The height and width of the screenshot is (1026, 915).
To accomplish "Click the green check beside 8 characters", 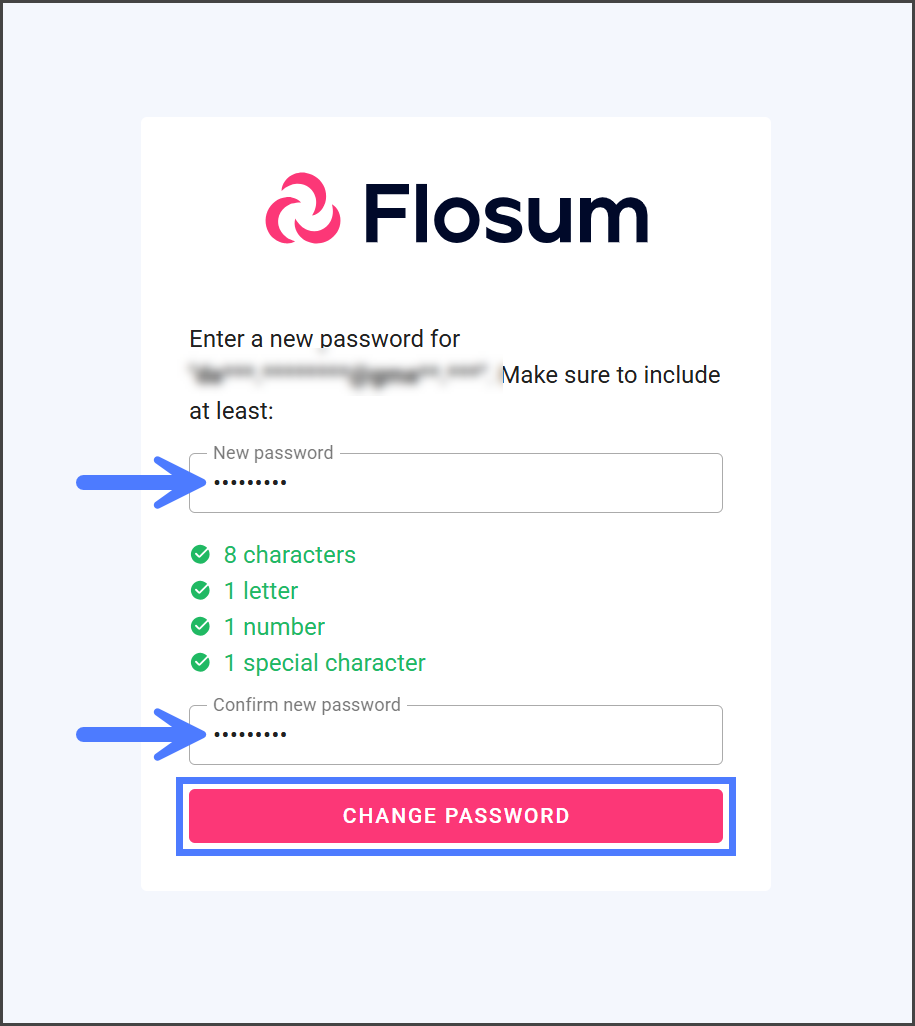I will click(x=201, y=554).
